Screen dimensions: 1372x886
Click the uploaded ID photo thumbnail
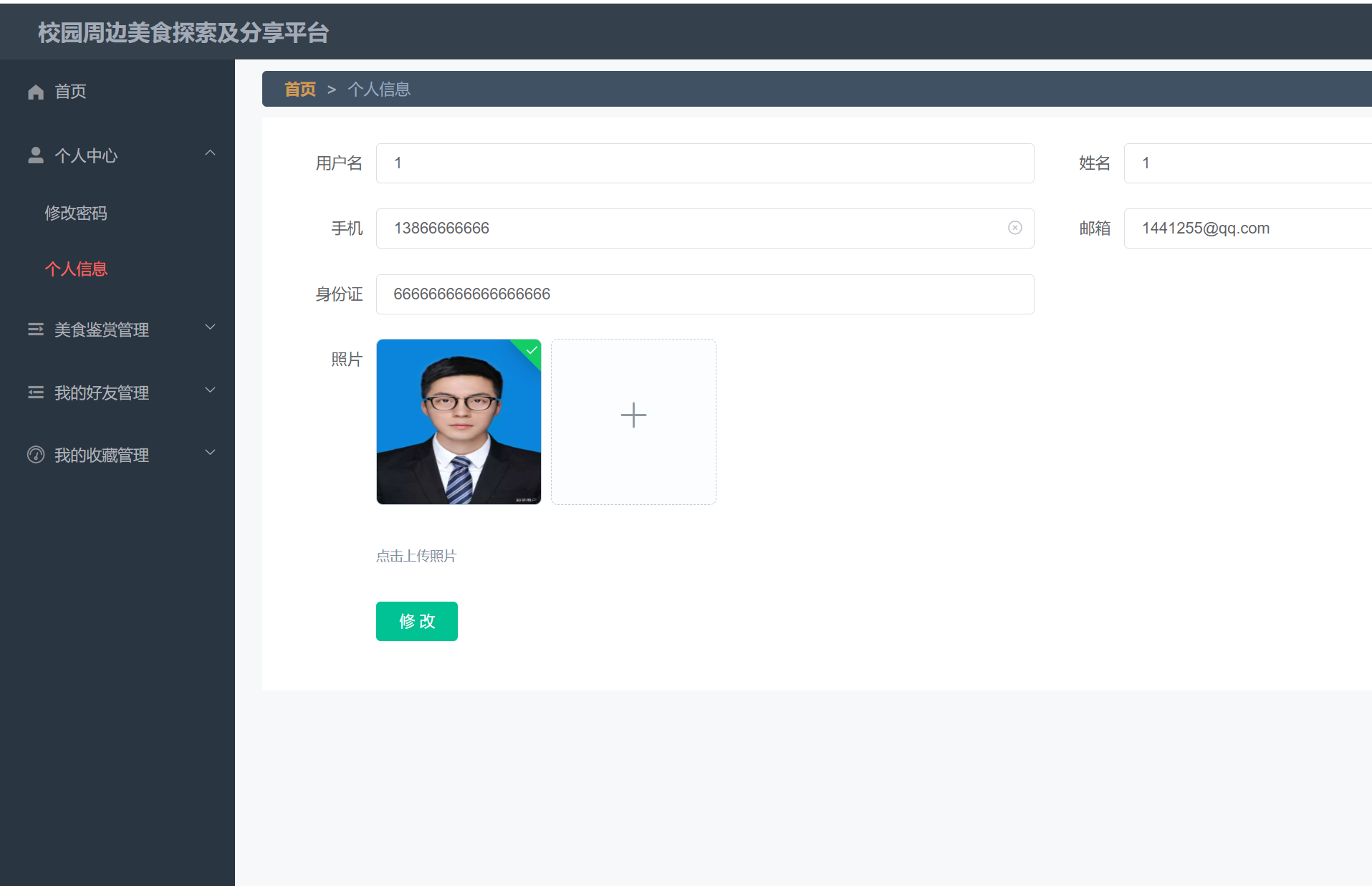point(459,422)
